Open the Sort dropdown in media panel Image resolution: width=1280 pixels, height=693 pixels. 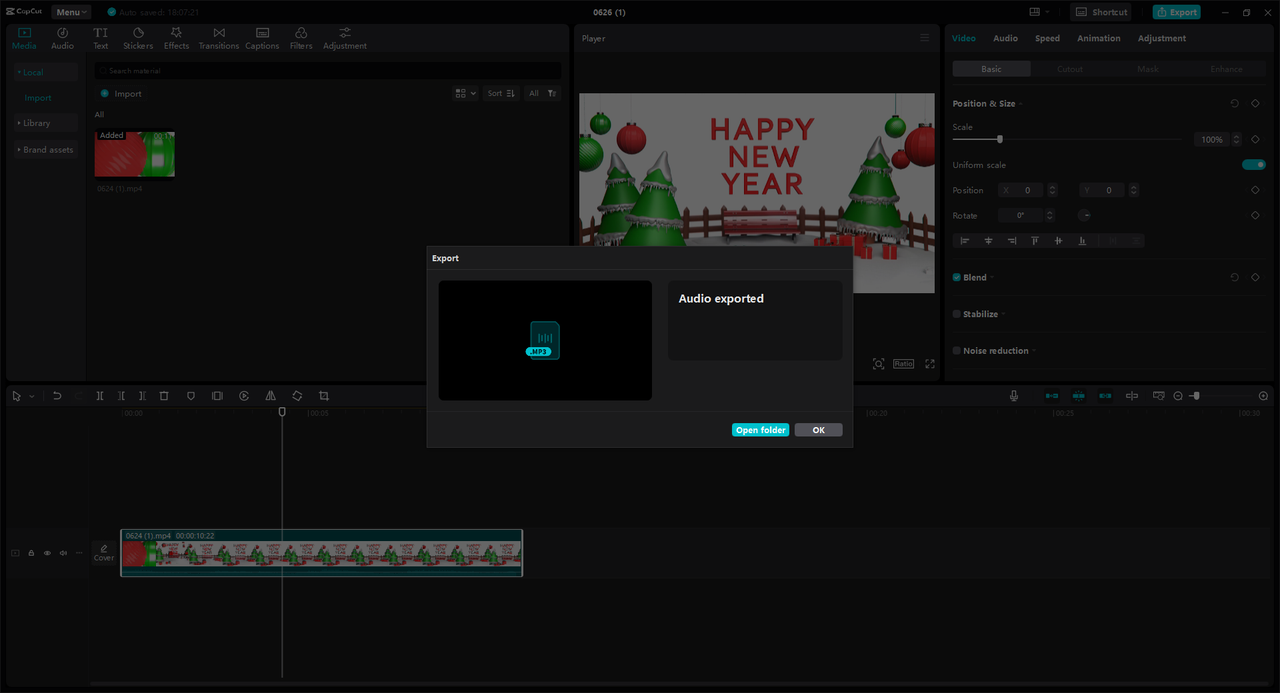click(501, 93)
